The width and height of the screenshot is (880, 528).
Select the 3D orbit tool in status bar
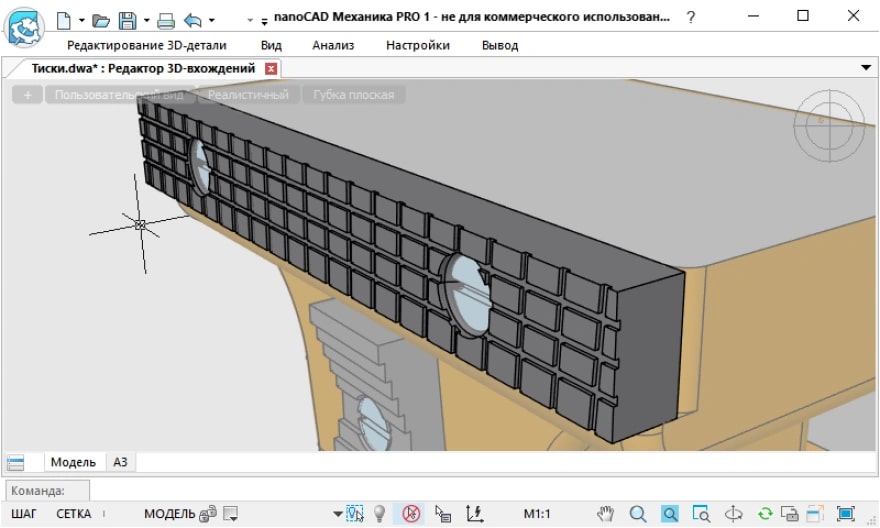pos(733,514)
